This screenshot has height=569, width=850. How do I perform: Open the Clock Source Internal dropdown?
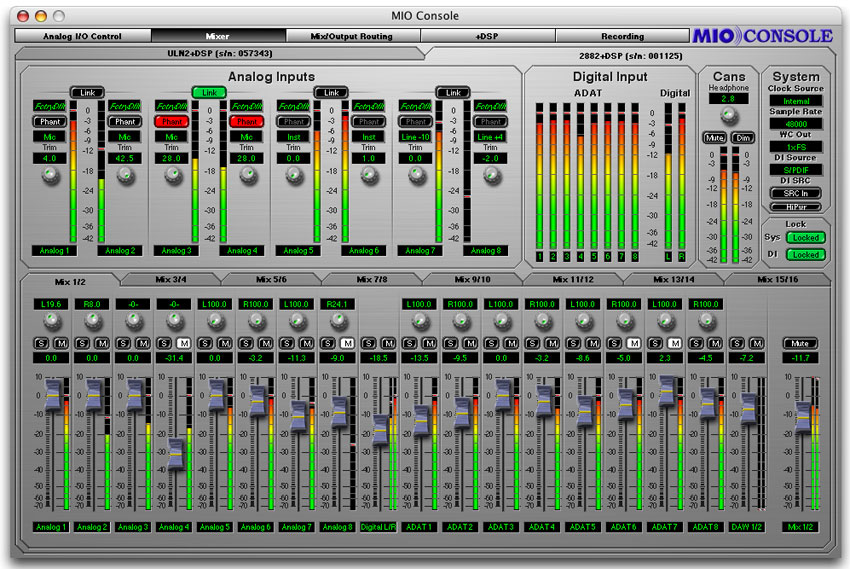pos(796,101)
